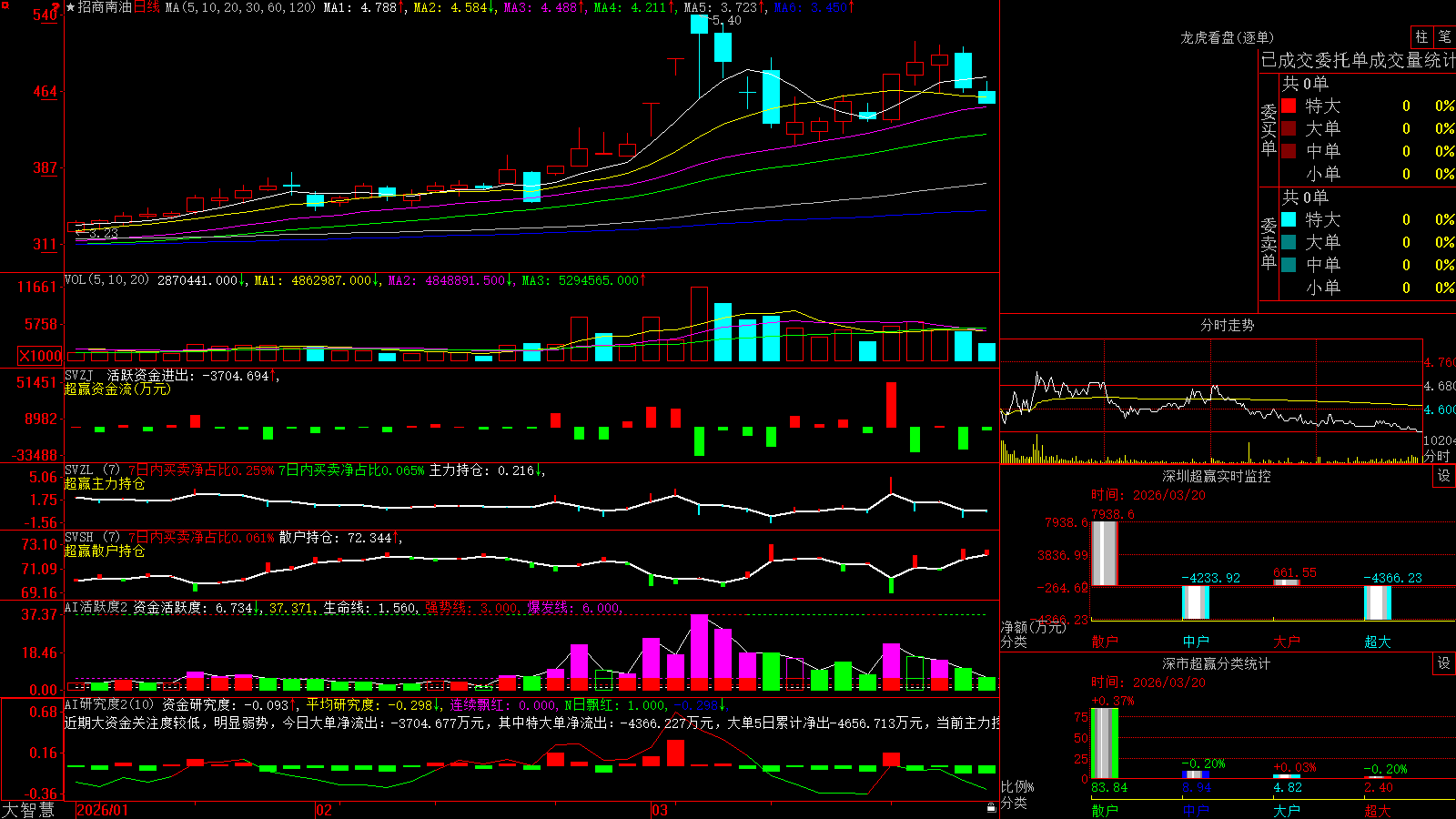Click the 爆发线: 6.000 label
This screenshot has height=819, width=1456.
[574, 608]
